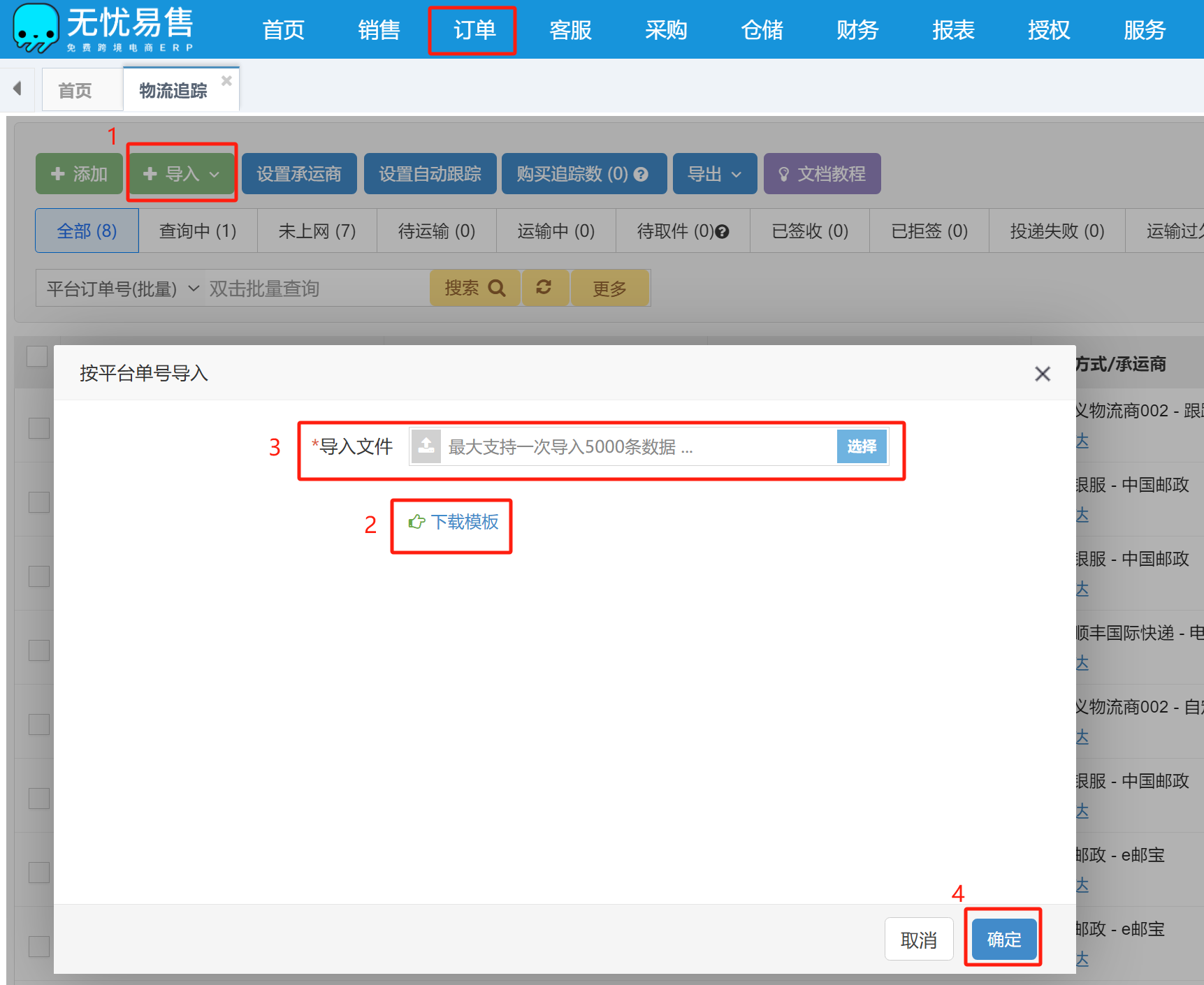
Task: Close the import dialog with X icon
Action: [x=1042, y=374]
